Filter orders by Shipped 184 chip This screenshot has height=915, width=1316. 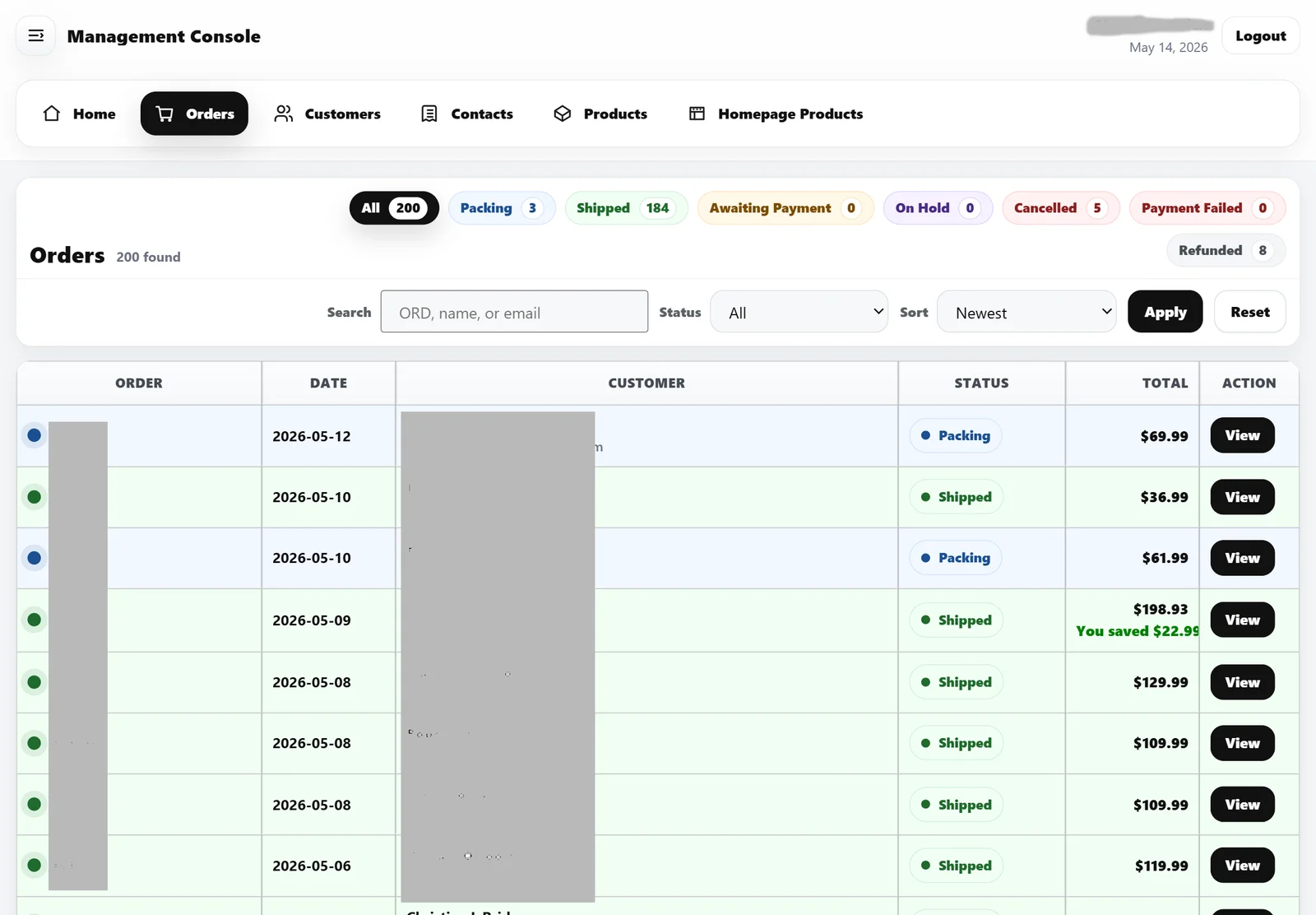(626, 208)
